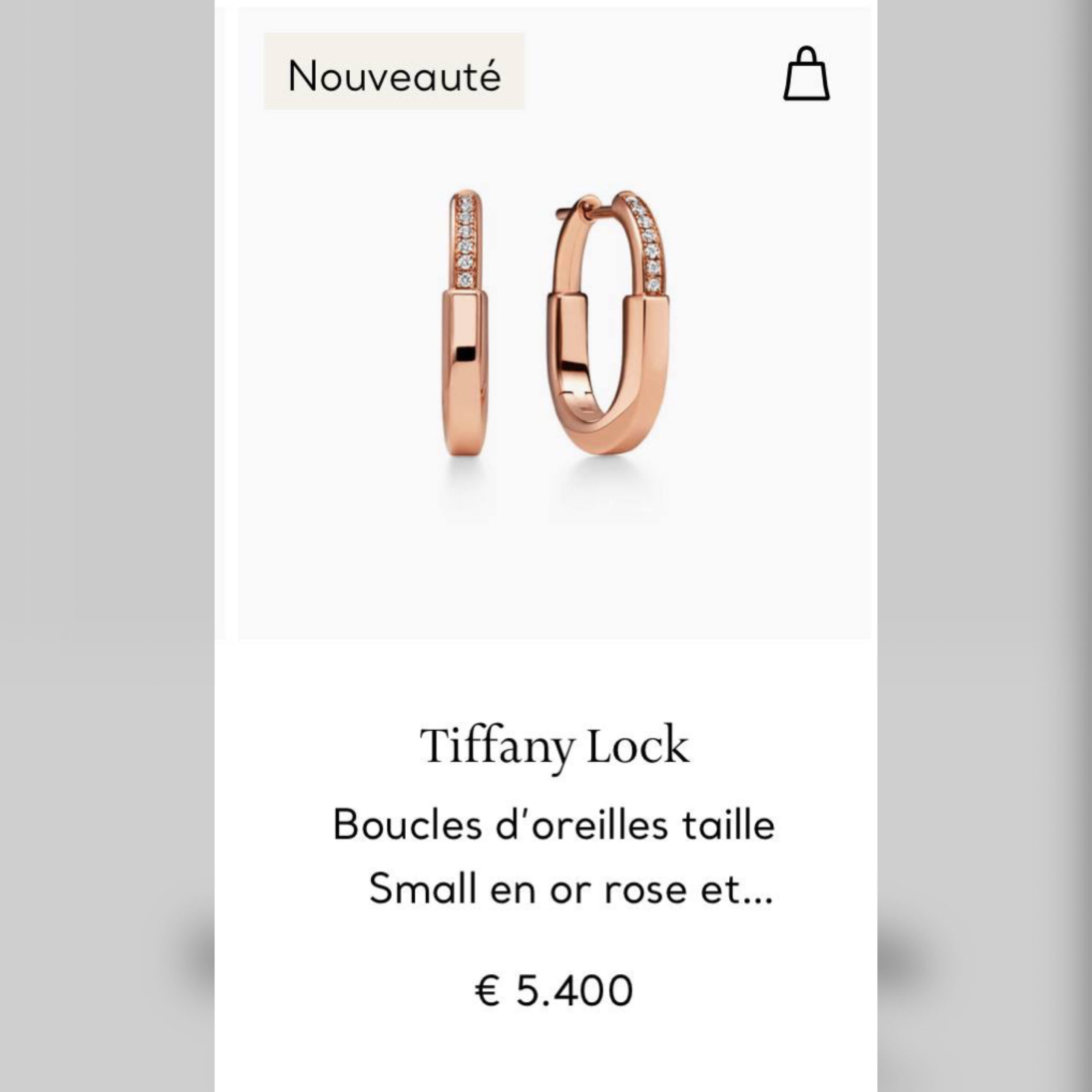
Task: Click the "Small en or rose et..." text
Action: pyautogui.click(x=571, y=889)
